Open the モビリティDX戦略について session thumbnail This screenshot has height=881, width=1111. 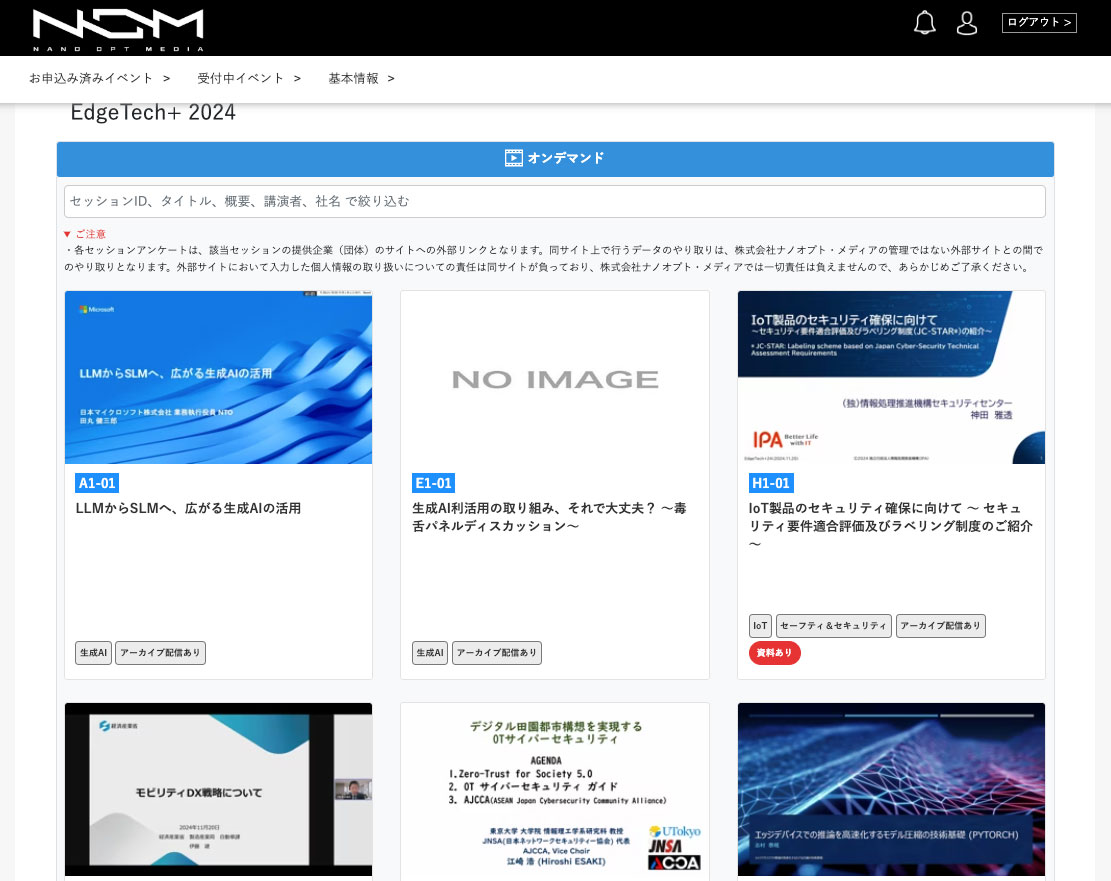click(218, 790)
